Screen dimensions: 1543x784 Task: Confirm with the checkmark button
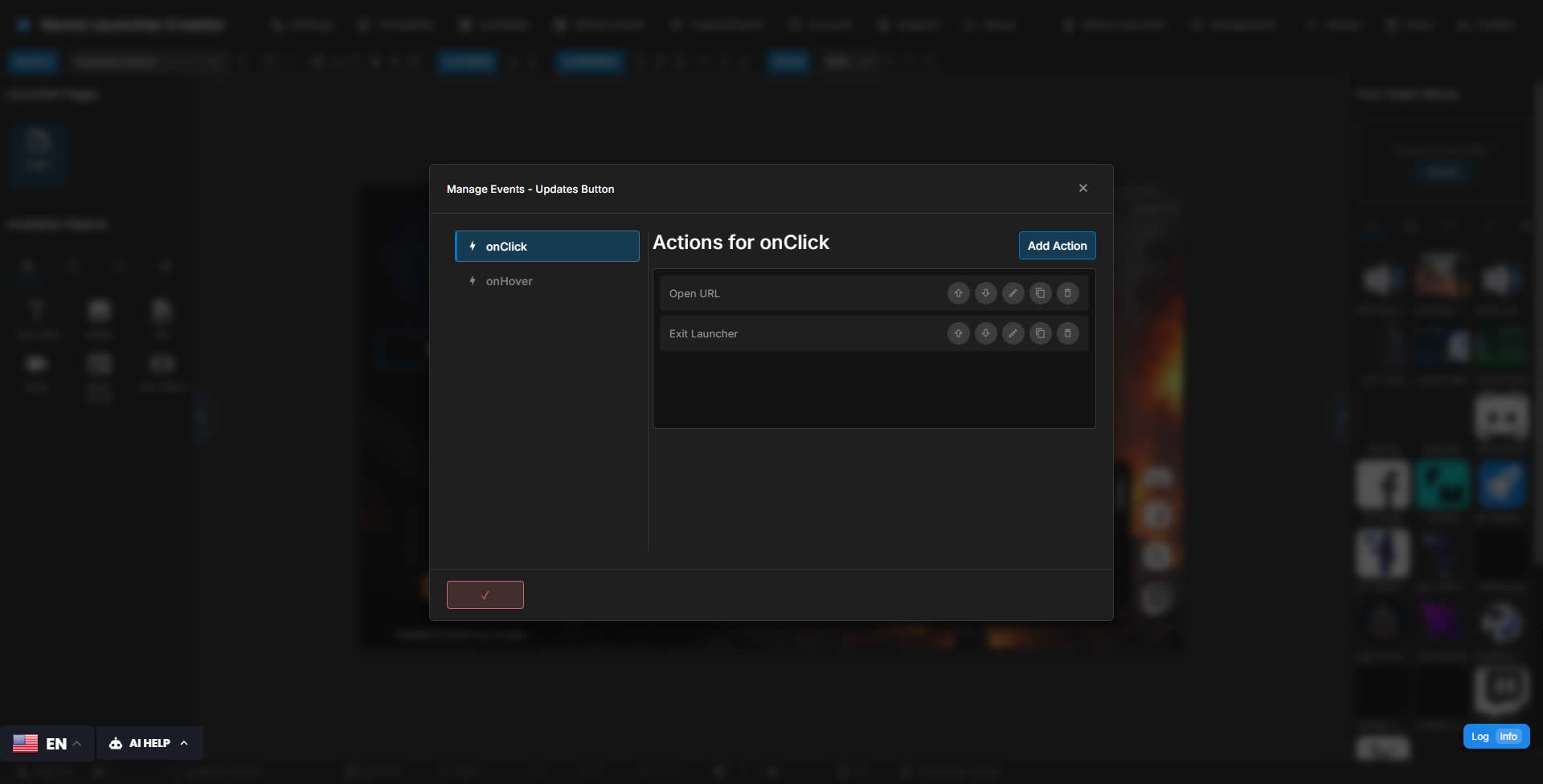coord(485,594)
